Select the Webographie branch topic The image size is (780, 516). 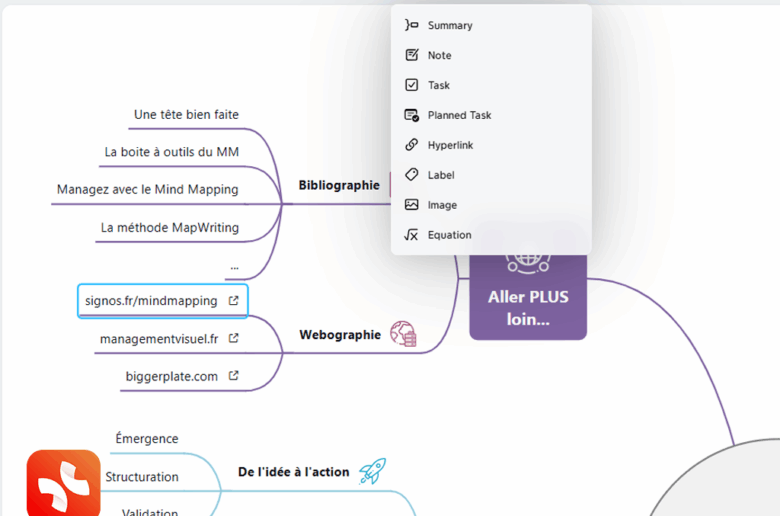(340, 334)
